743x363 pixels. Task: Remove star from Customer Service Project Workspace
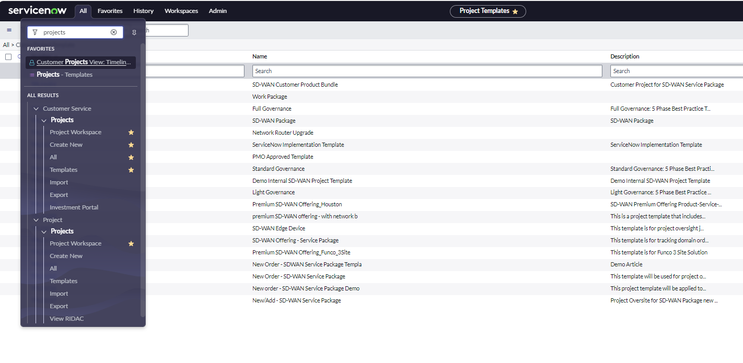(x=131, y=132)
